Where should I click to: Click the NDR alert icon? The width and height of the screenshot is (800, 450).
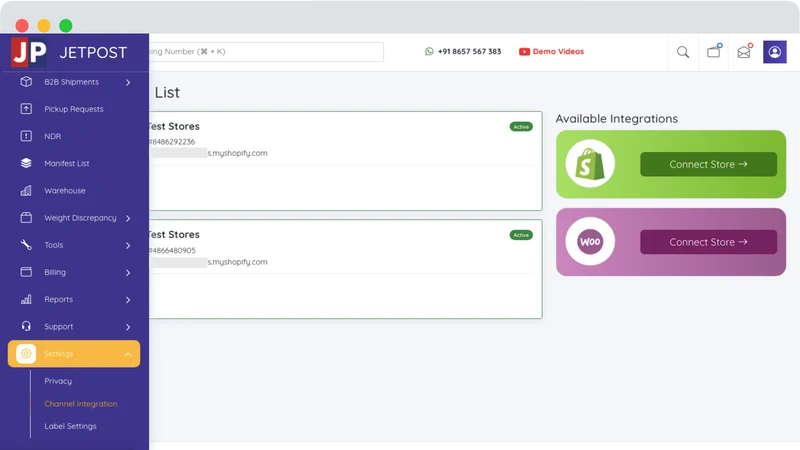click(x=26, y=136)
